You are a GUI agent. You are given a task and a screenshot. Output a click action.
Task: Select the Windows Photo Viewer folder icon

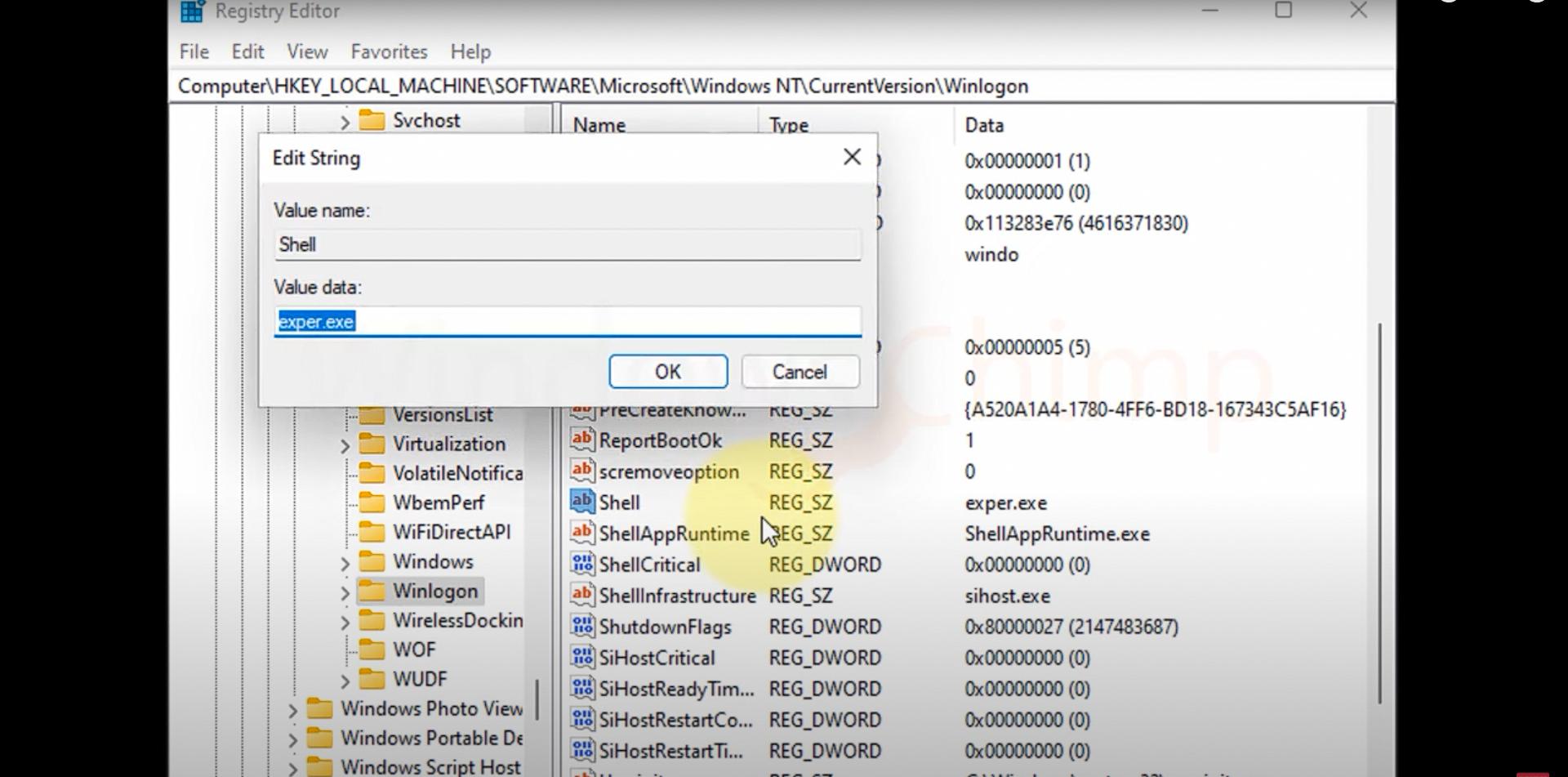point(319,708)
